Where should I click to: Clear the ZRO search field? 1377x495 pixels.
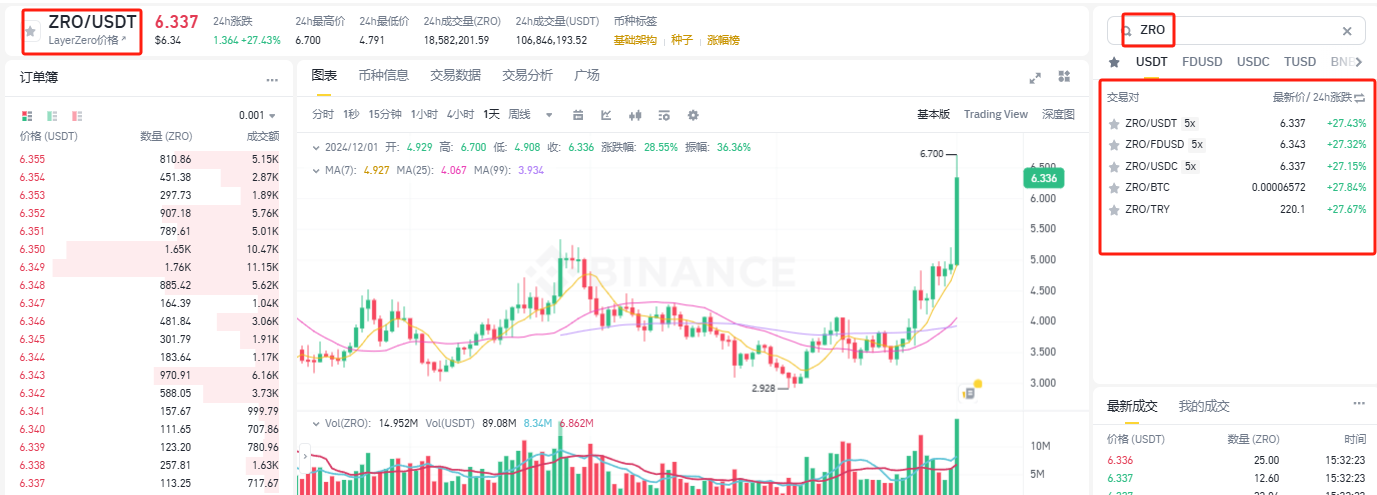(1346, 31)
